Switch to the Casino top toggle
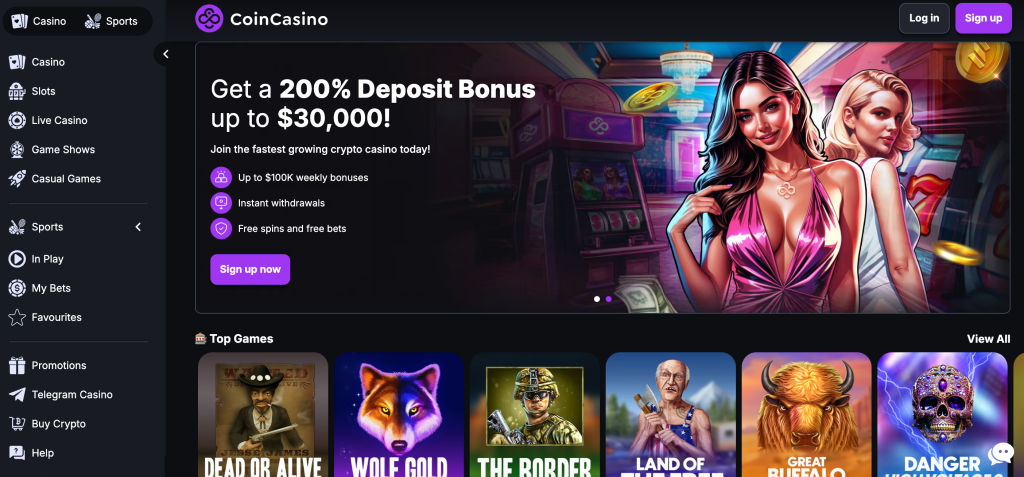The image size is (1024, 477). coord(39,21)
